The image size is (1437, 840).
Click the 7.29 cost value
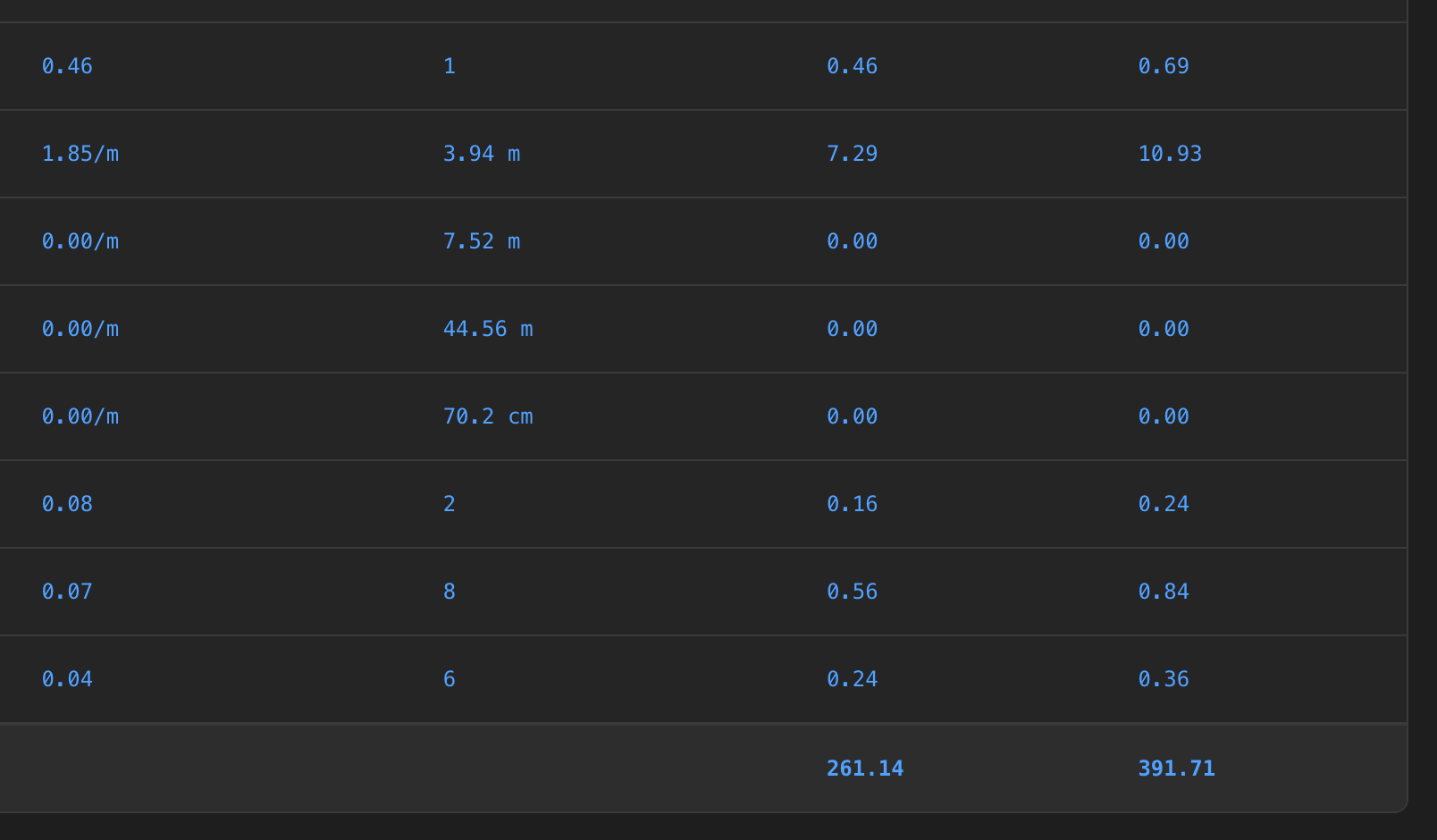[852, 154]
